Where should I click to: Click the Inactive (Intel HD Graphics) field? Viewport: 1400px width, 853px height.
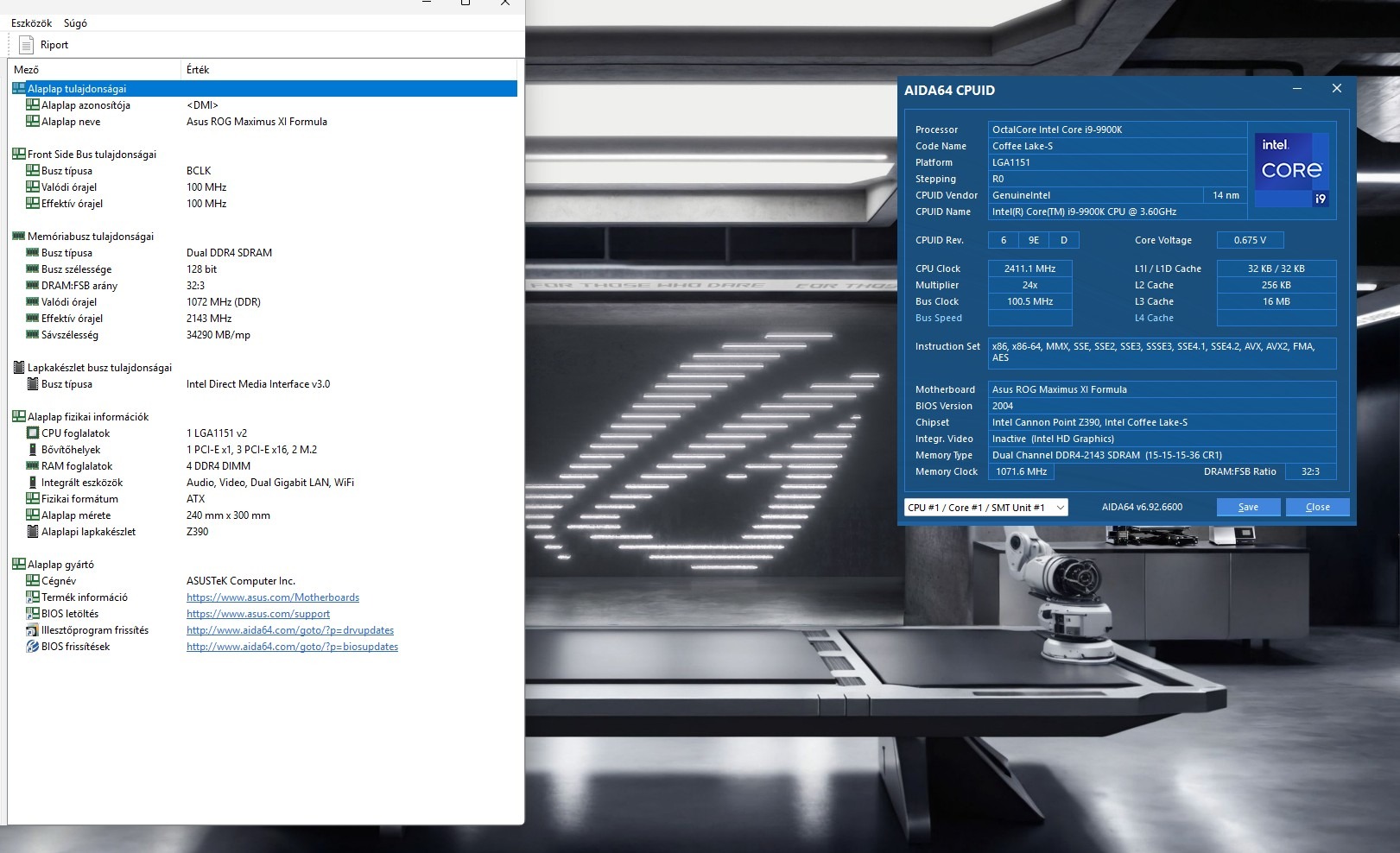(x=1162, y=439)
